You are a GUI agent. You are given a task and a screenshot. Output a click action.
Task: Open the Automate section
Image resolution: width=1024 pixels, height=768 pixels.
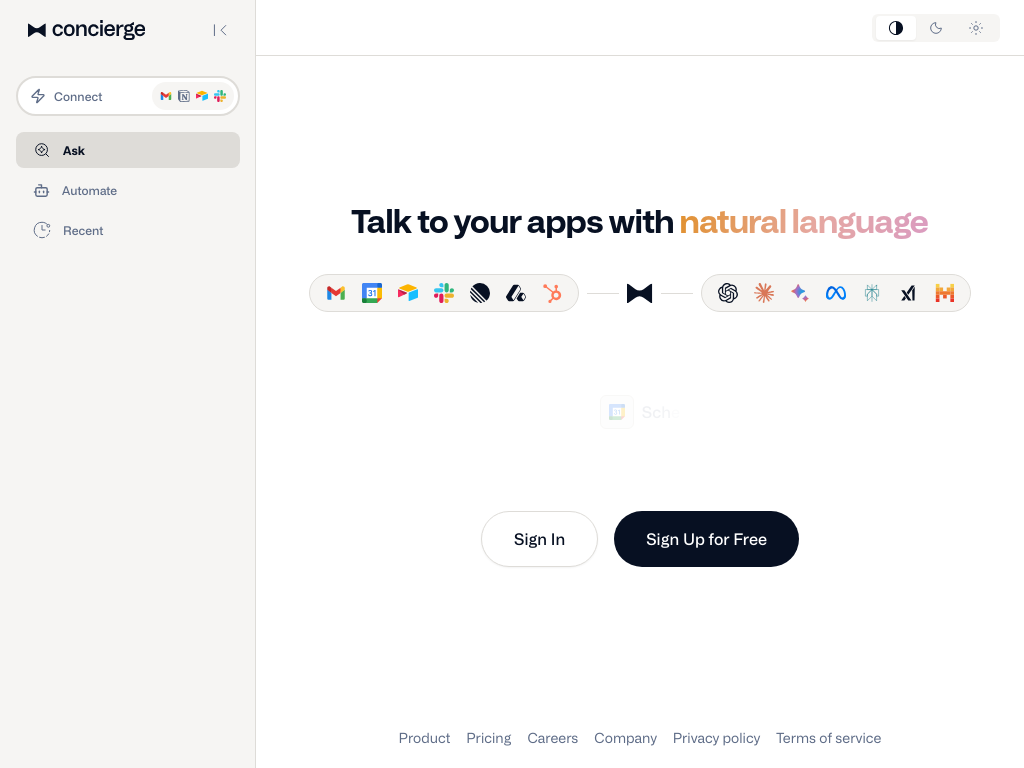coord(128,191)
